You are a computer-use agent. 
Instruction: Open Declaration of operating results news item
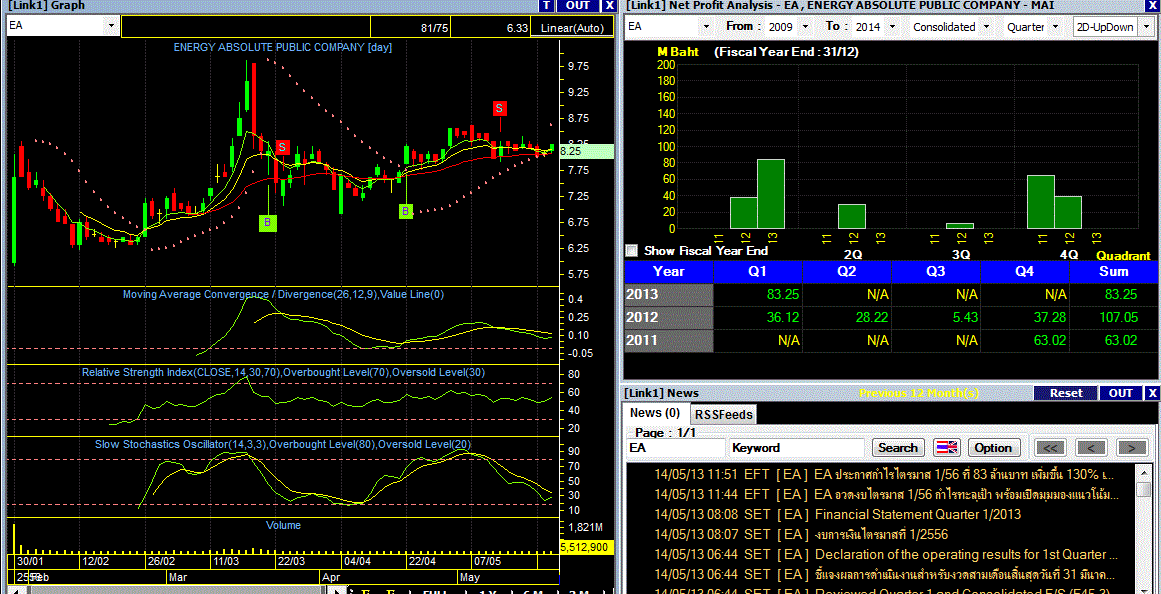[x=880, y=554]
